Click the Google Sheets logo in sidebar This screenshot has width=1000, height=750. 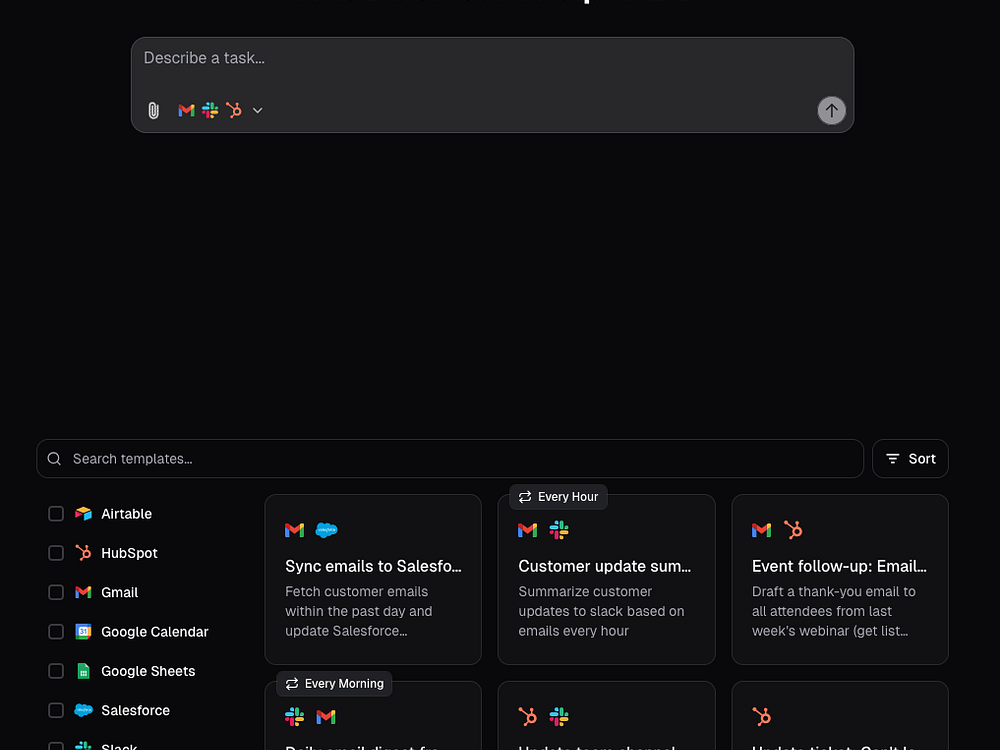click(x=84, y=671)
